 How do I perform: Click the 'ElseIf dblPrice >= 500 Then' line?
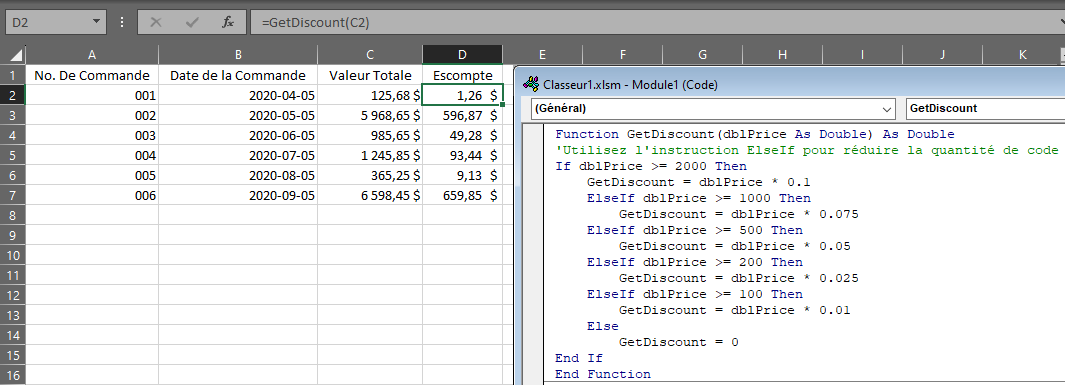(x=695, y=230)
